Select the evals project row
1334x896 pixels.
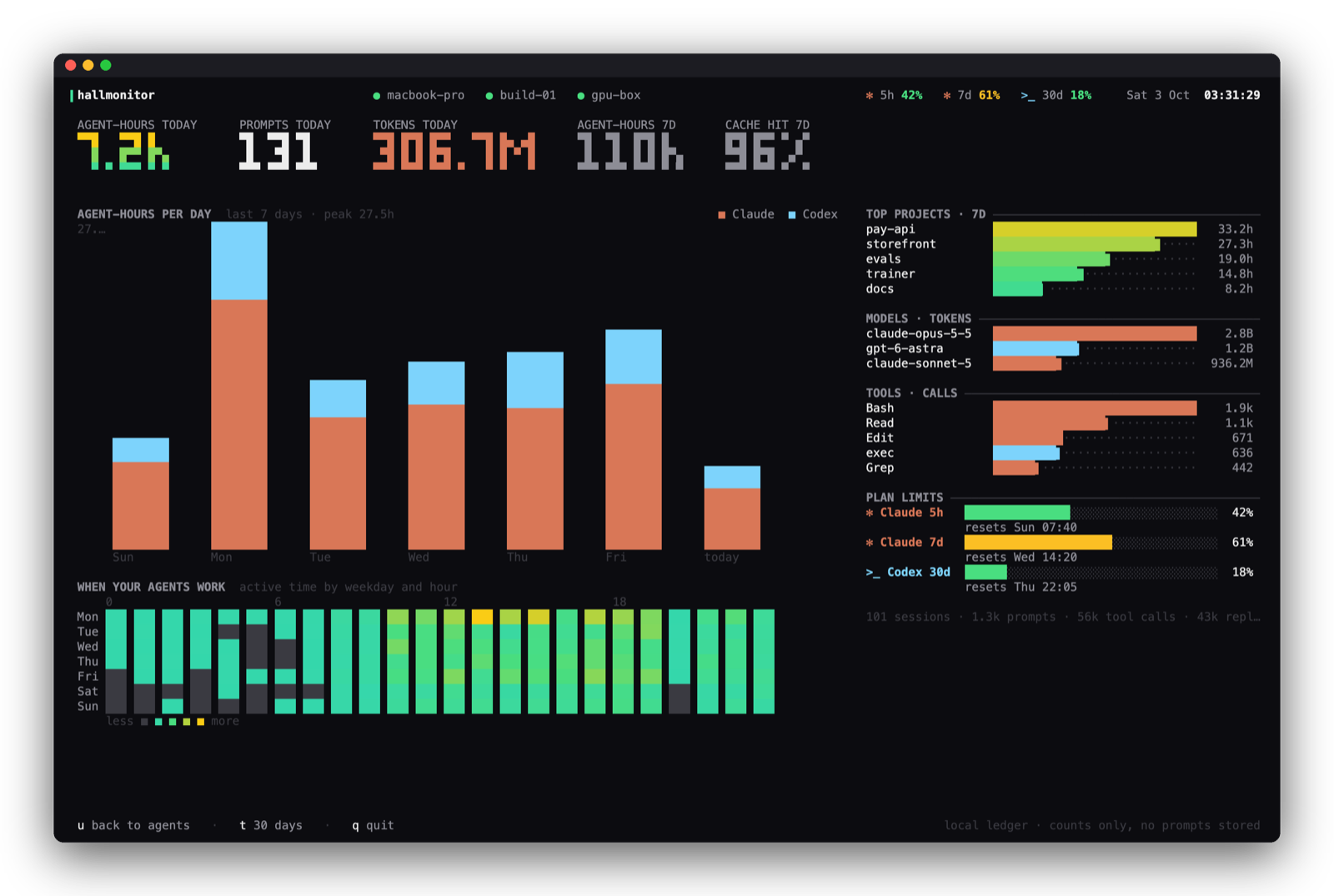coord(1060,259)
